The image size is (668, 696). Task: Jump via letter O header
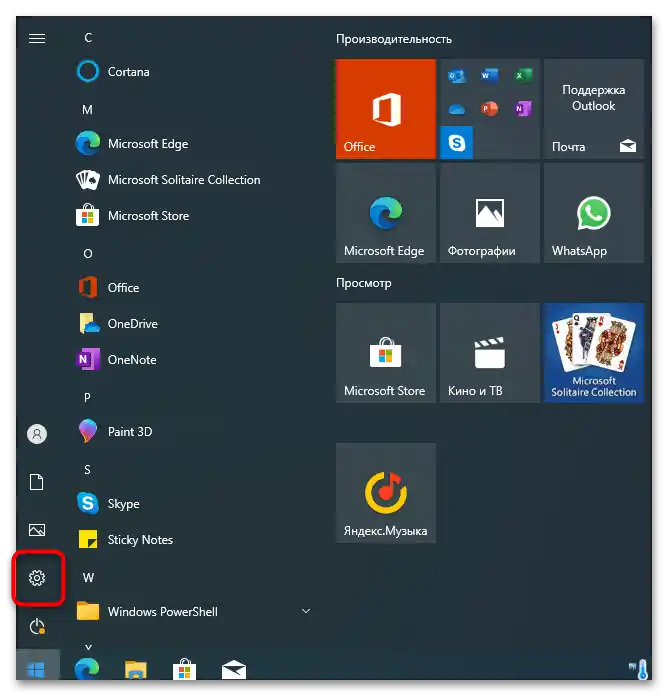point(88,253)
